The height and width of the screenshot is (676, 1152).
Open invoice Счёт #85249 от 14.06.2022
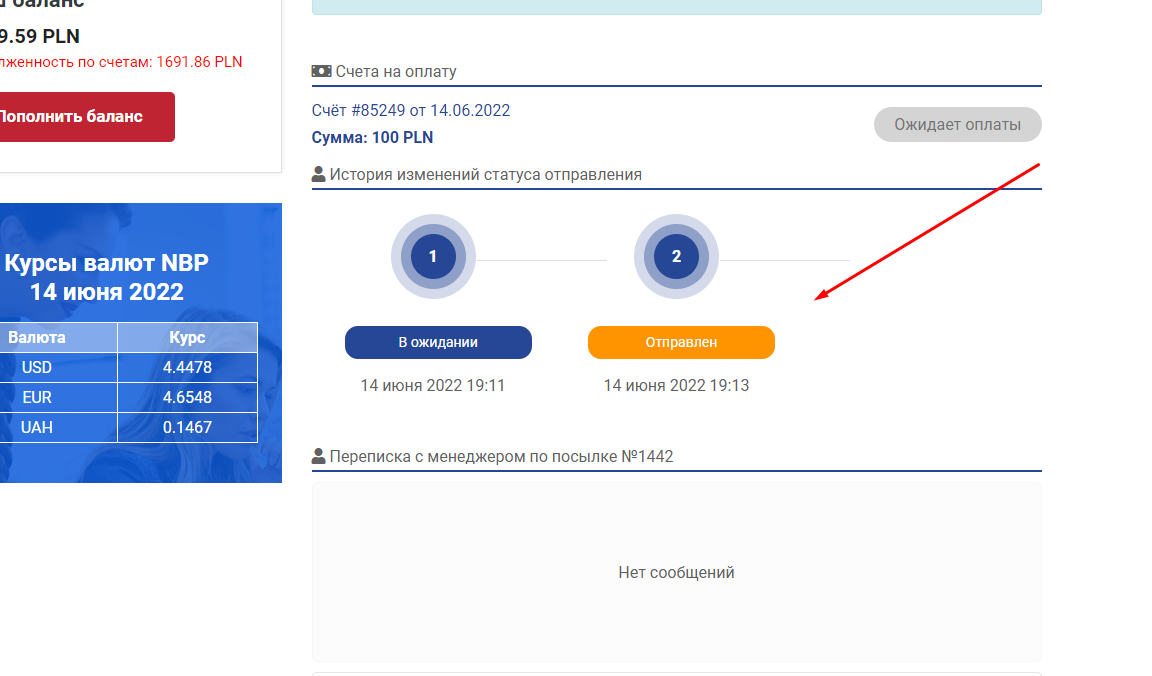pyautogui.click(x=411, y=110)
